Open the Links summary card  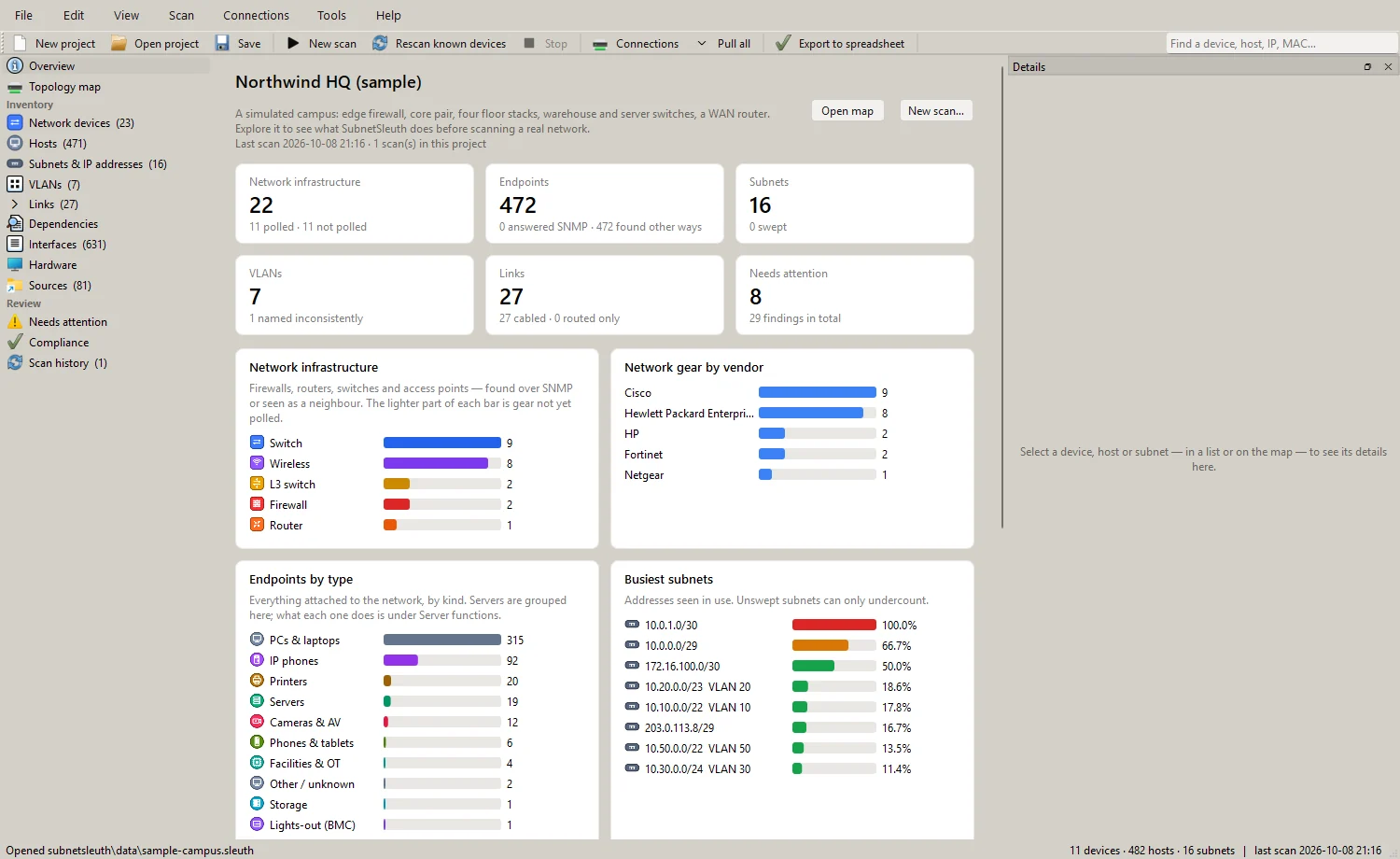coord(605,295)
